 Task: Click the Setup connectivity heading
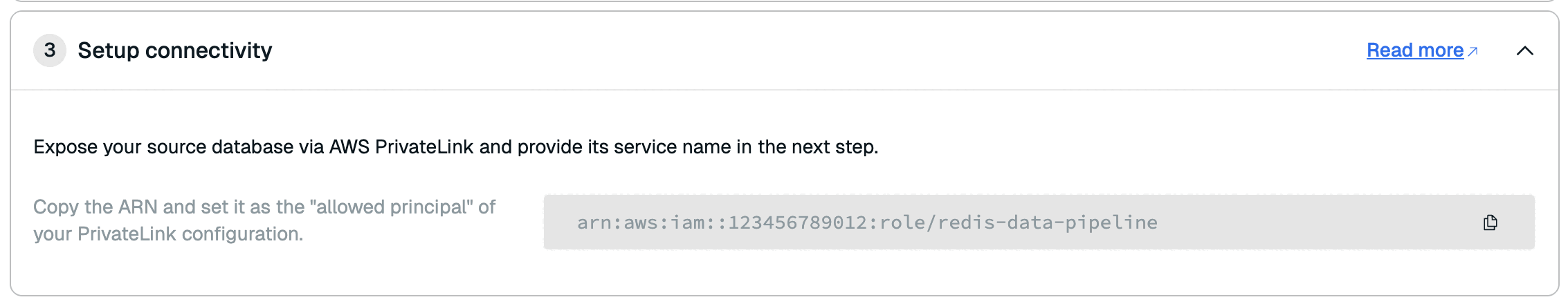(x=174, y=50)
